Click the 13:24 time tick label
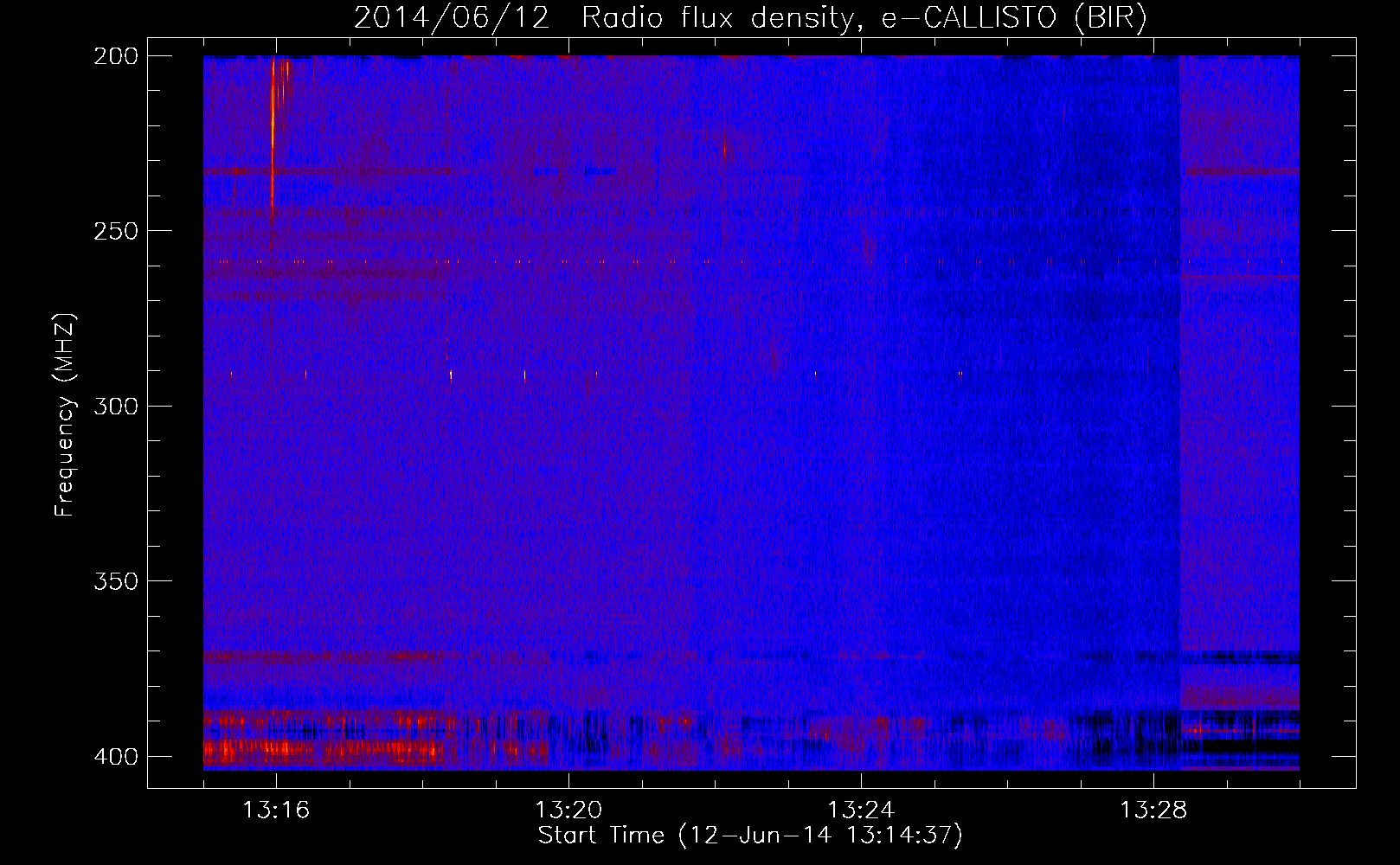The height and width of the screenshot is (865, 1400). [861, 810]
